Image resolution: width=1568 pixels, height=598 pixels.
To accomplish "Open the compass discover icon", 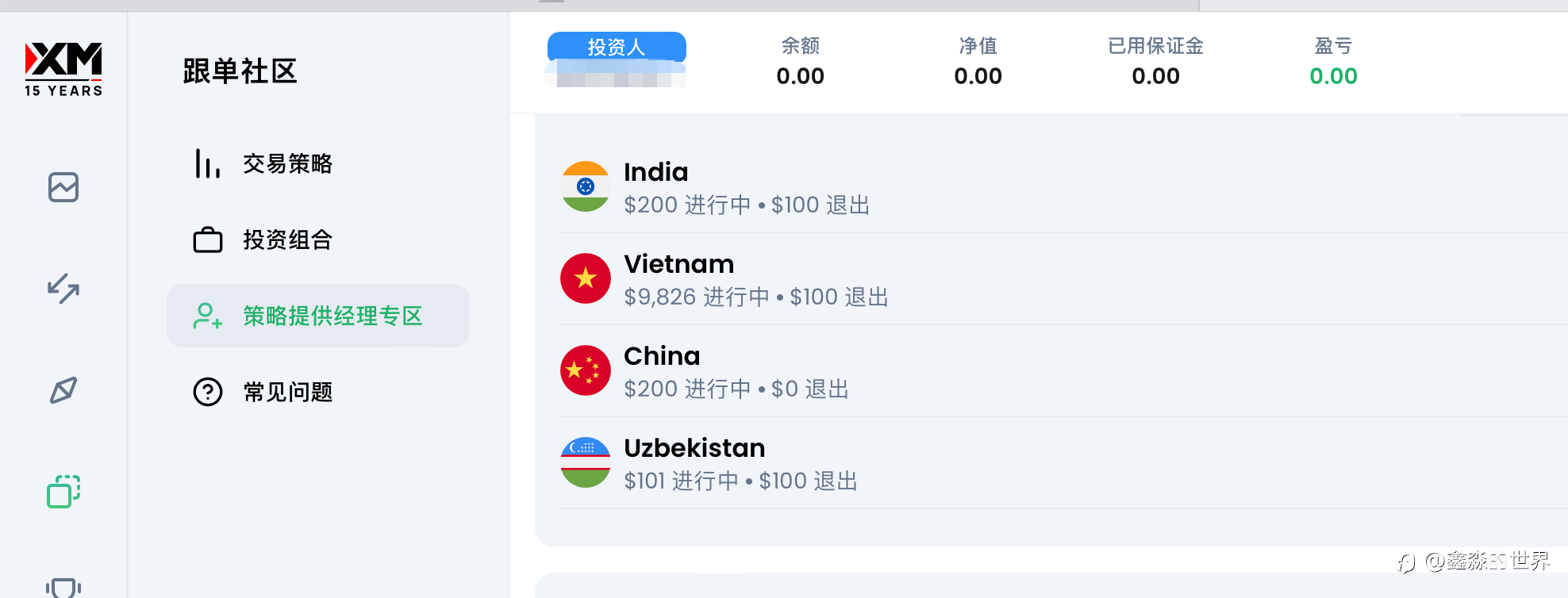I will (63, 390).
